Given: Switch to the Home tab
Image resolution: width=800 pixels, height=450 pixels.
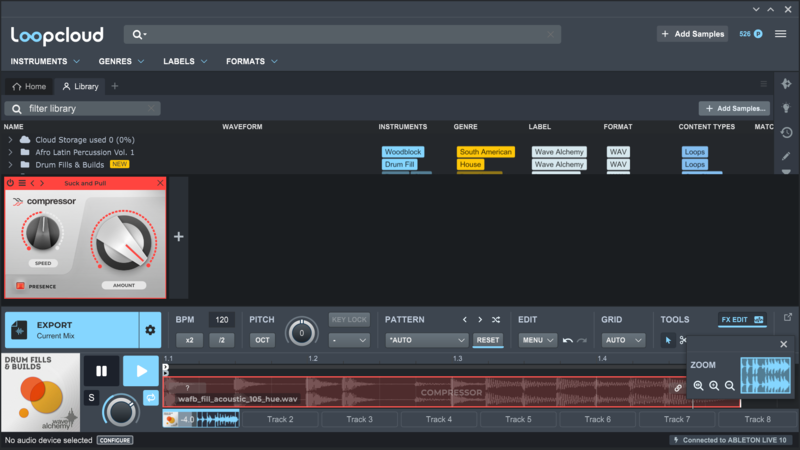Looking at the screenshot, I should 29,86.
